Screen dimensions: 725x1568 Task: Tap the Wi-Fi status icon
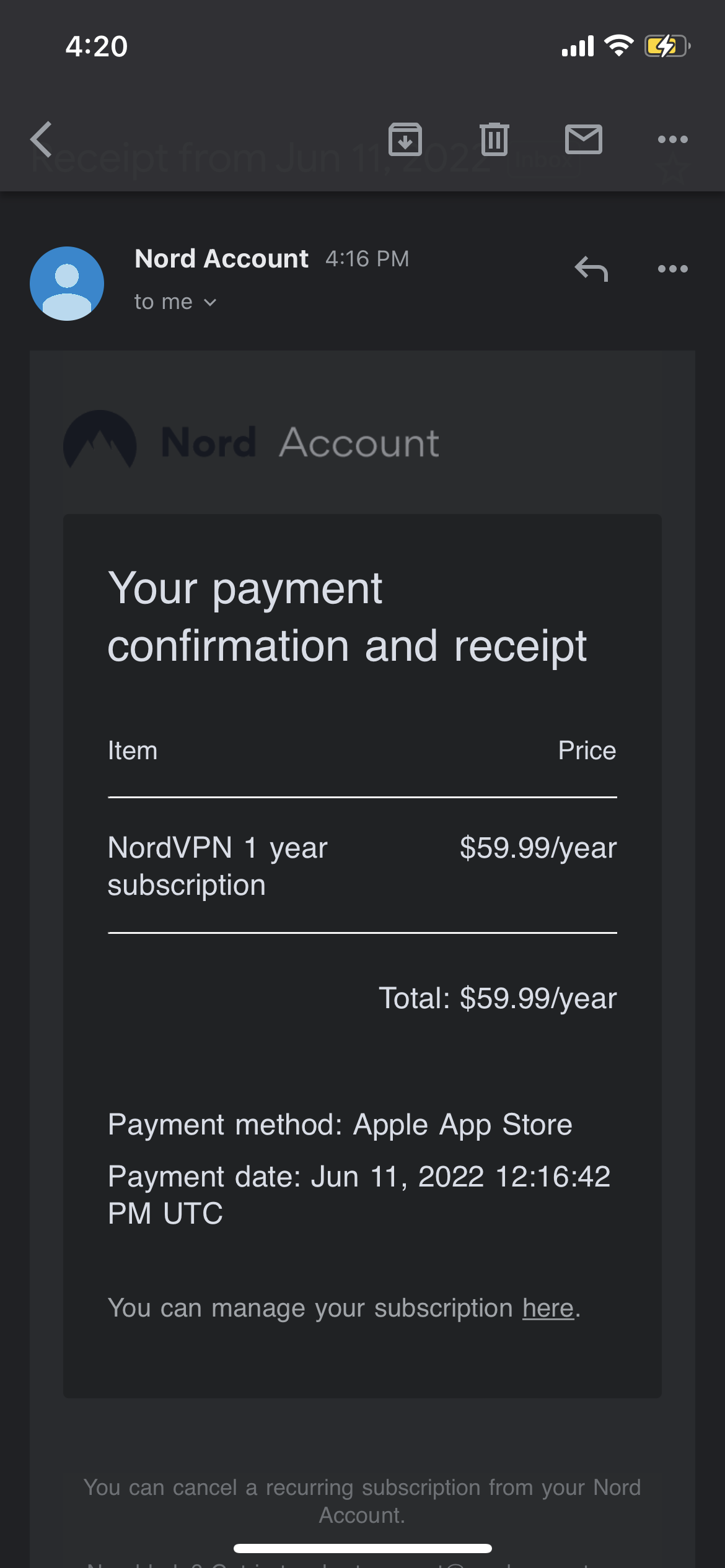618,46
